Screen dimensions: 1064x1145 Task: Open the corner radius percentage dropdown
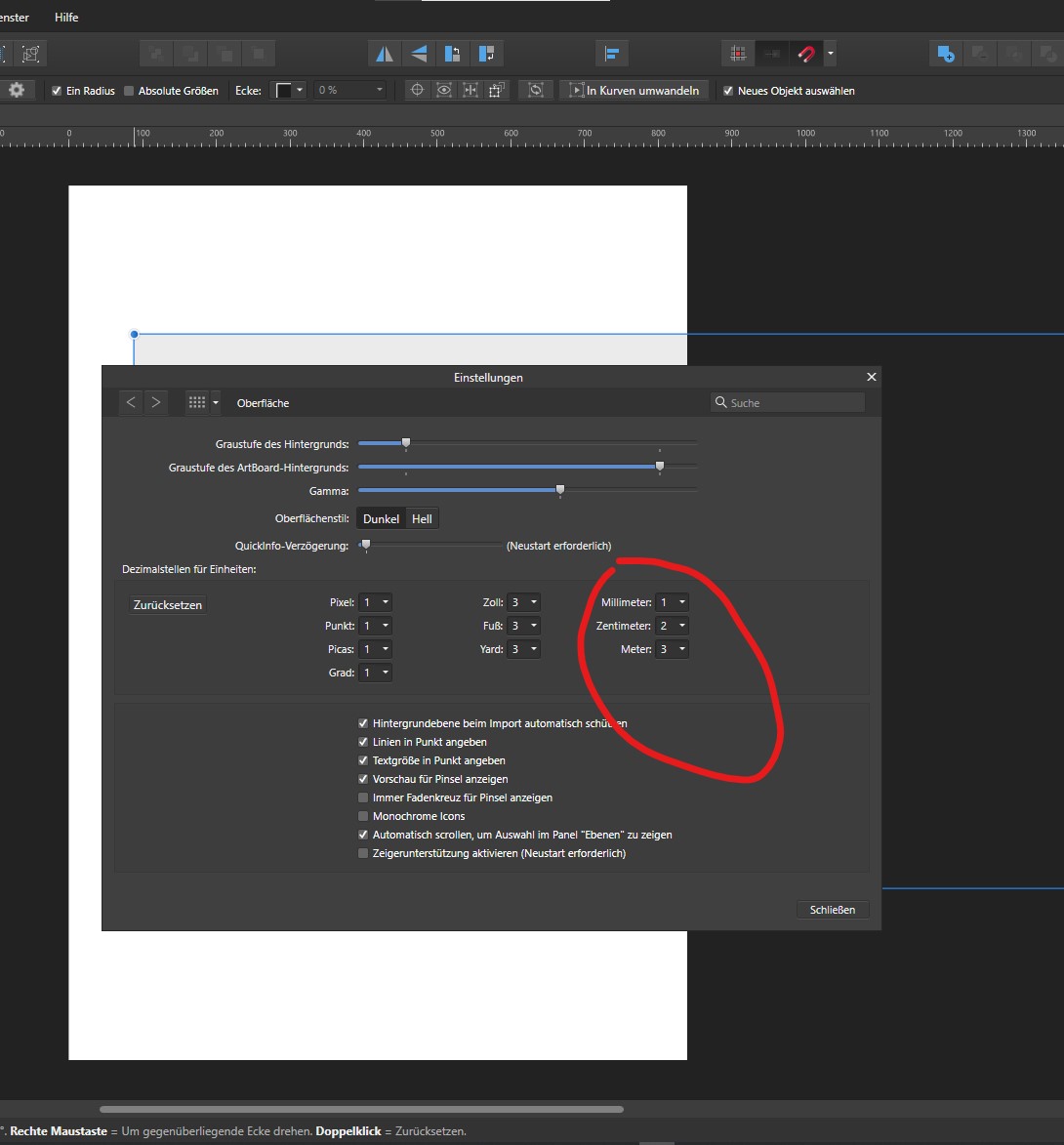pos(349,91)
